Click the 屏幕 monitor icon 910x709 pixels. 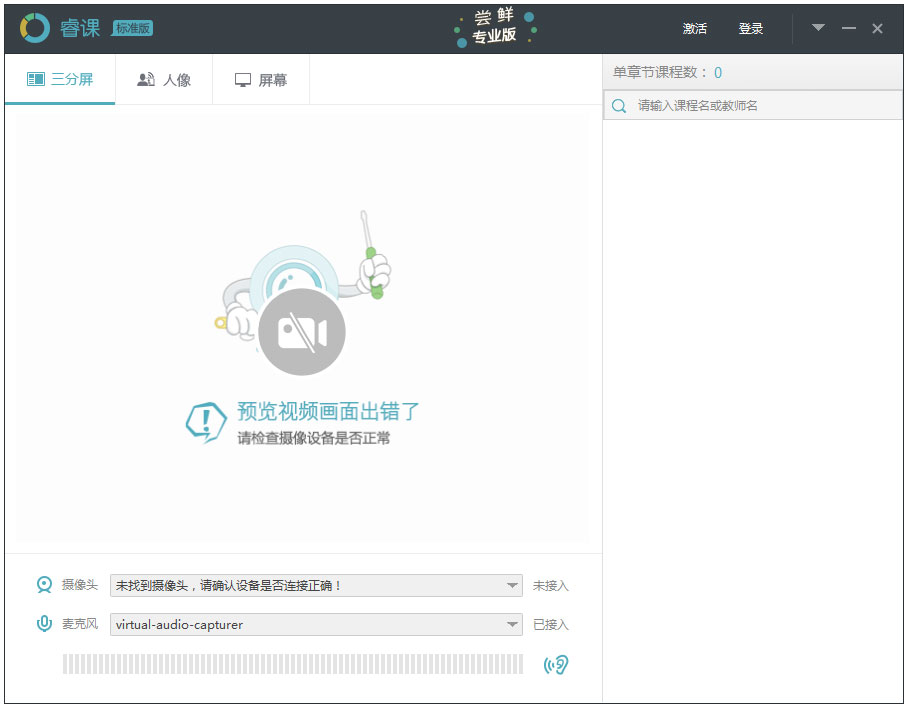[x=243, y=80]
